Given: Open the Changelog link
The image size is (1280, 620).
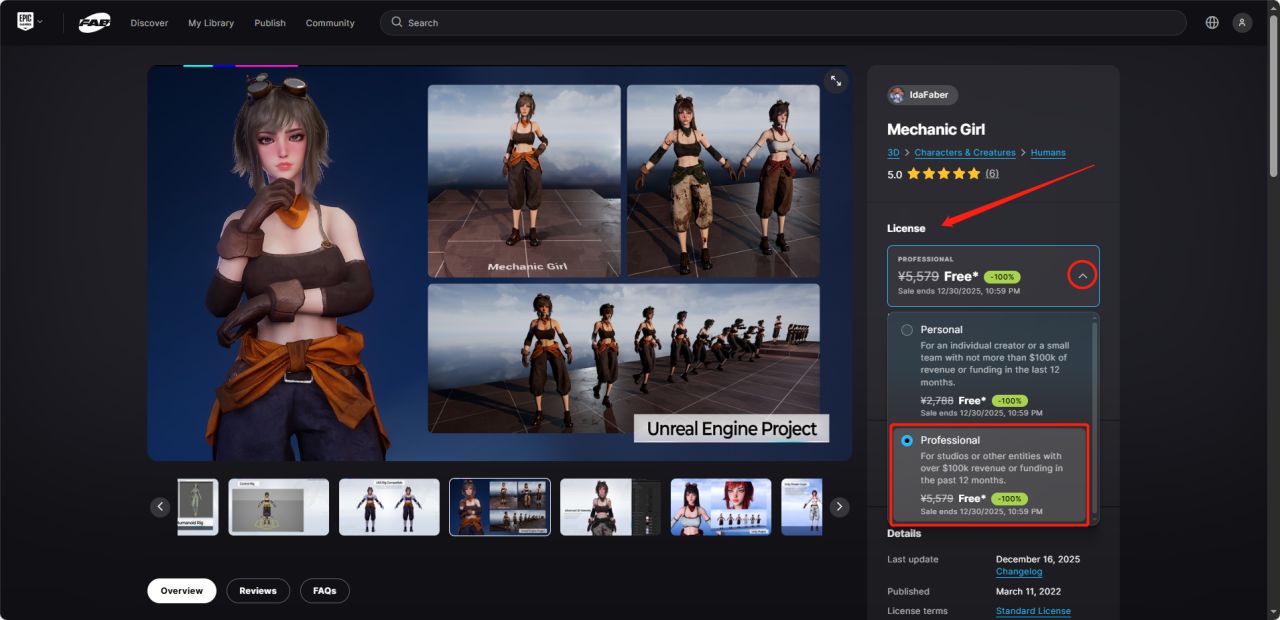Looking at the screenshot, I should (x=1019, y=572).
